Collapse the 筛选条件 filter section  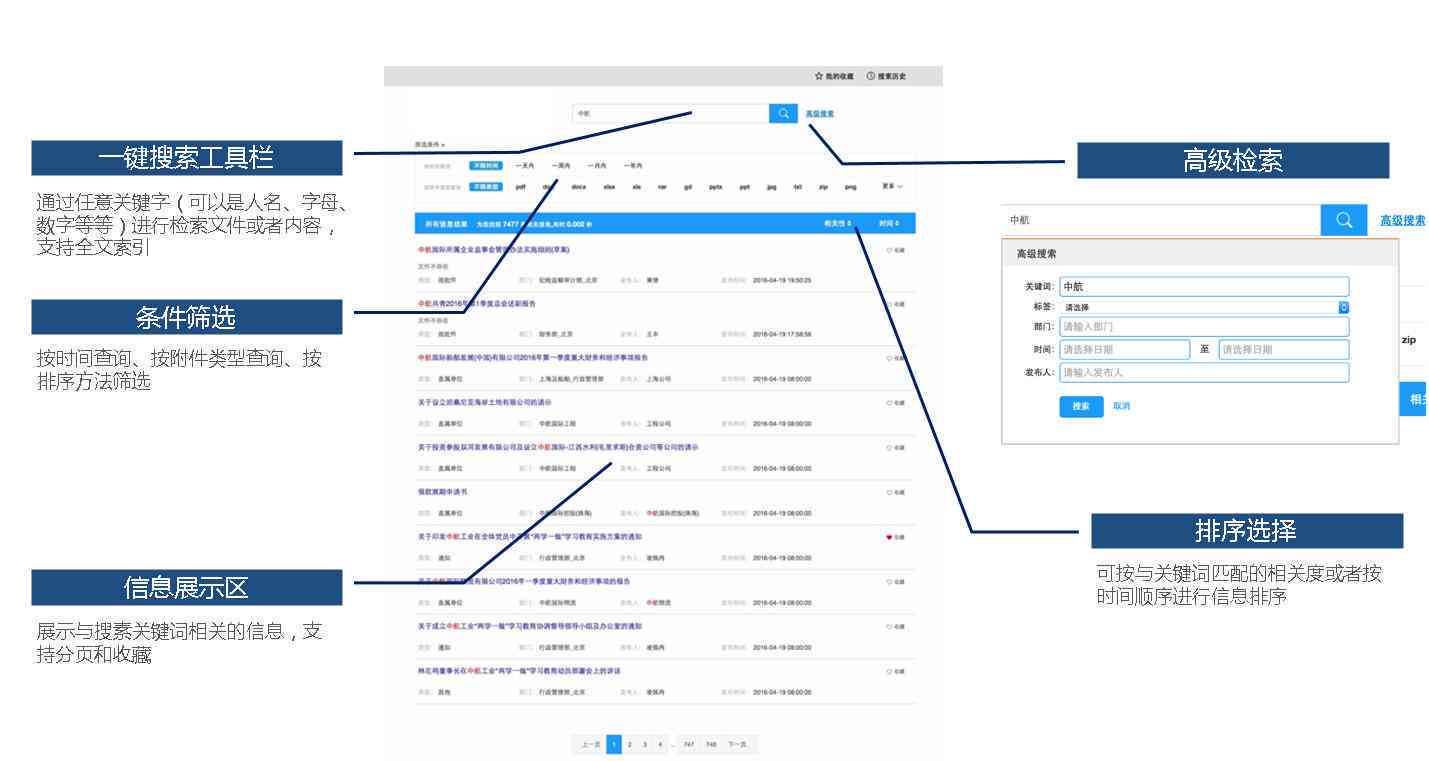[430, 145]
